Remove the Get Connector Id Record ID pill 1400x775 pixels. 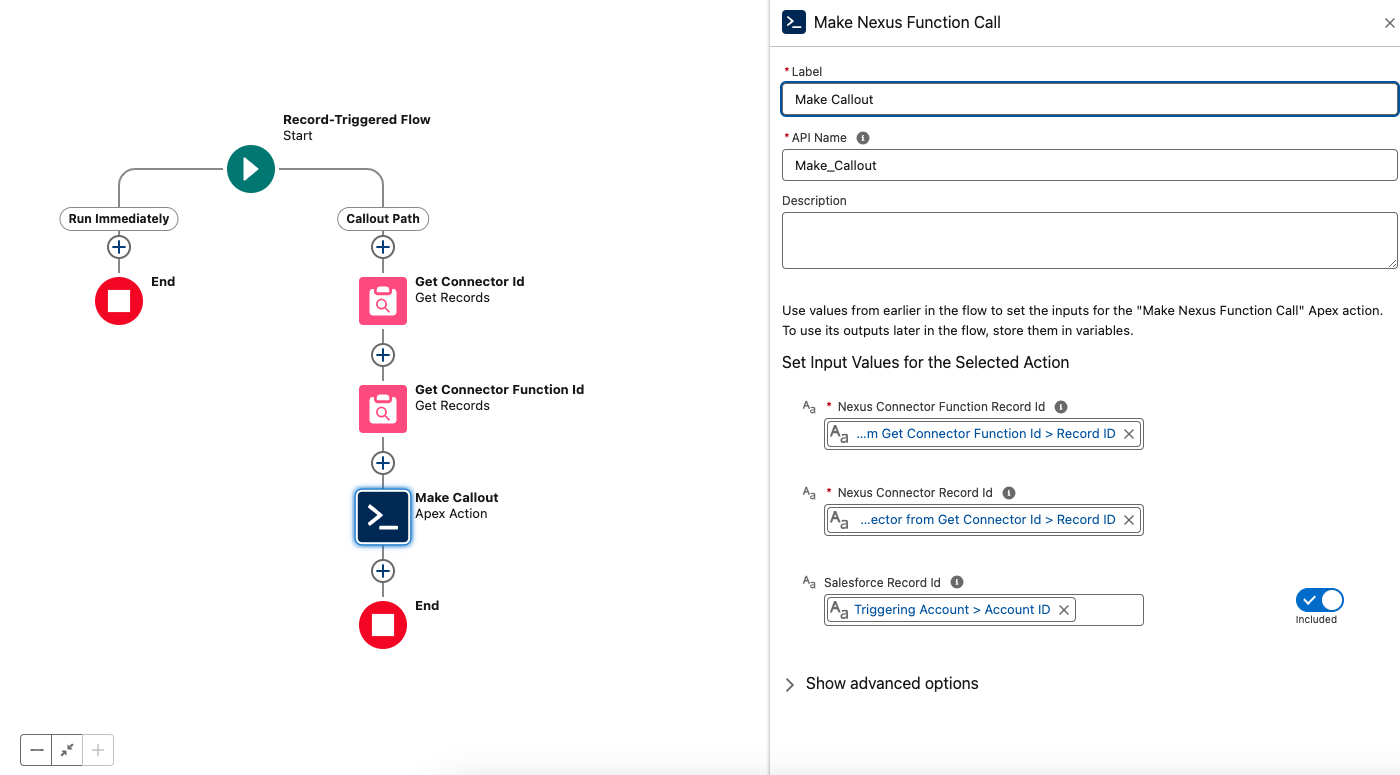[1129, 520]
